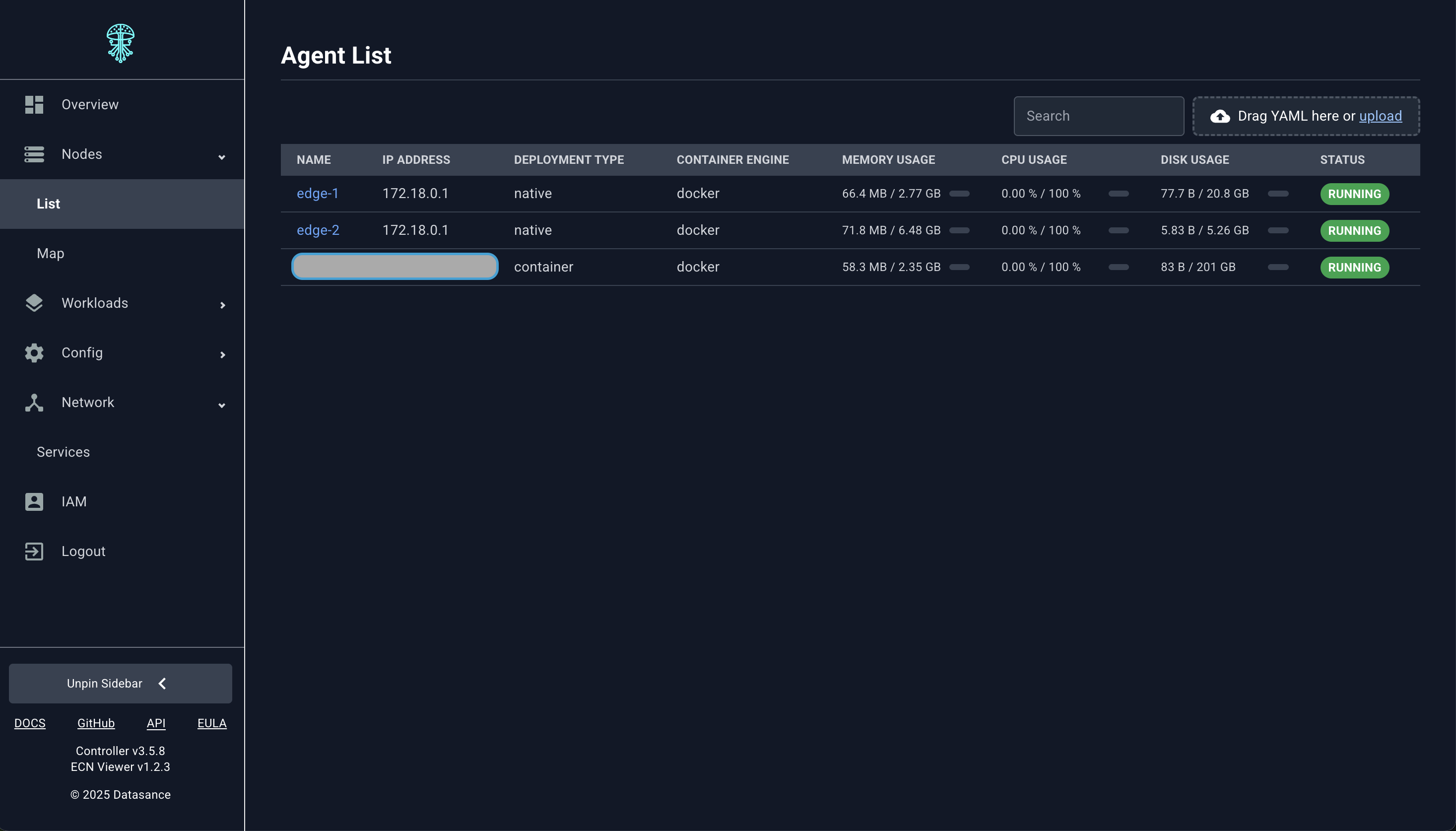Screen dimensions: 1456x831
Task: Expand the Nodes section chevron
Action: point(222,156)
